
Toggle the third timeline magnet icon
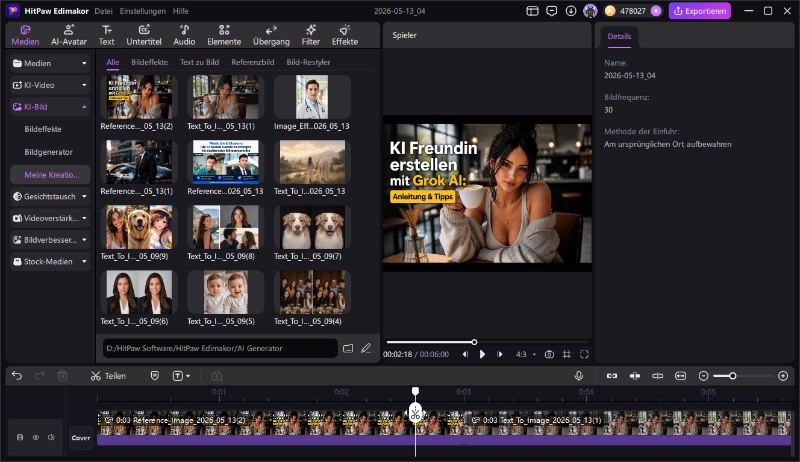tap(658, 376)
